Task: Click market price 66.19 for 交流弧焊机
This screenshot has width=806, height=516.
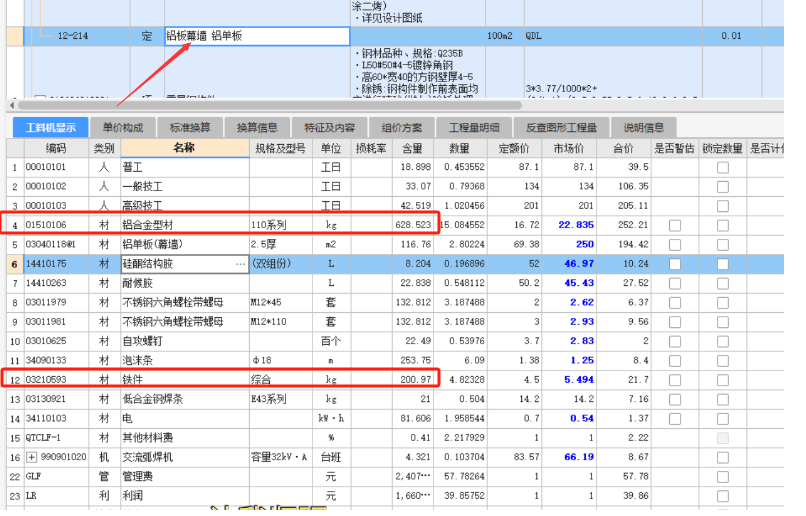Action: pyautogui.click(x=569, y=457)
